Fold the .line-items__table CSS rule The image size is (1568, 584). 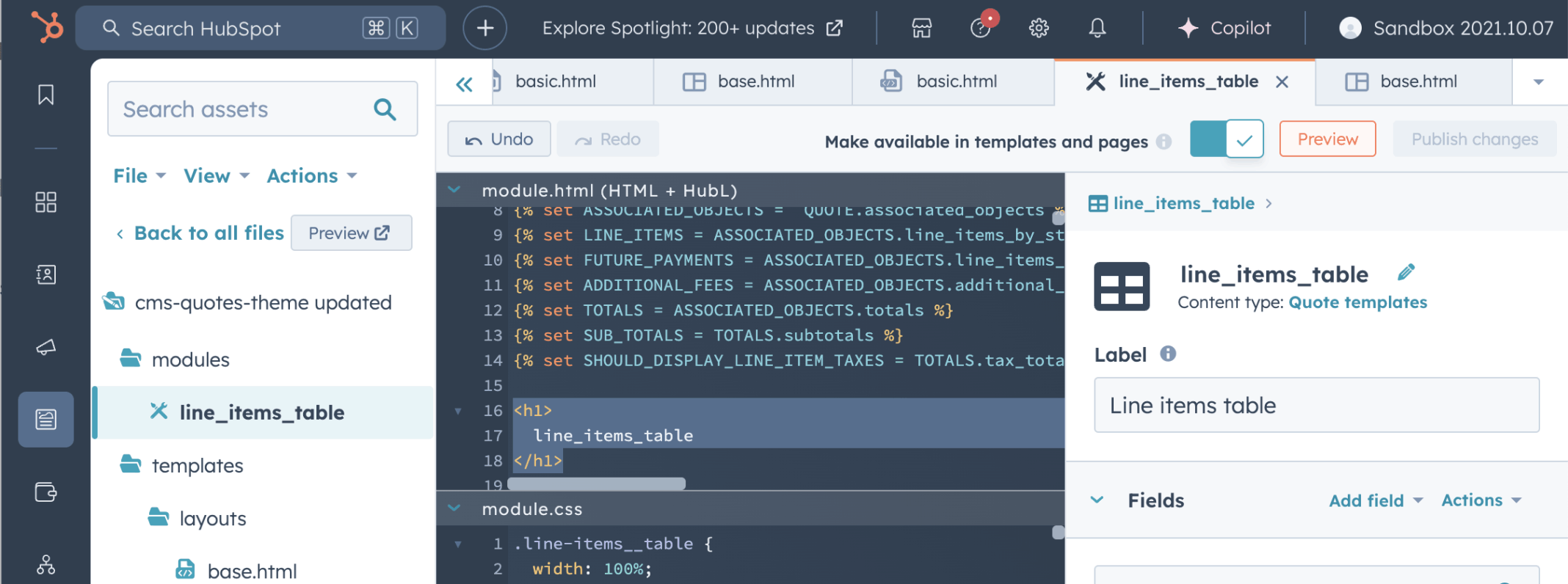point(458,544)
